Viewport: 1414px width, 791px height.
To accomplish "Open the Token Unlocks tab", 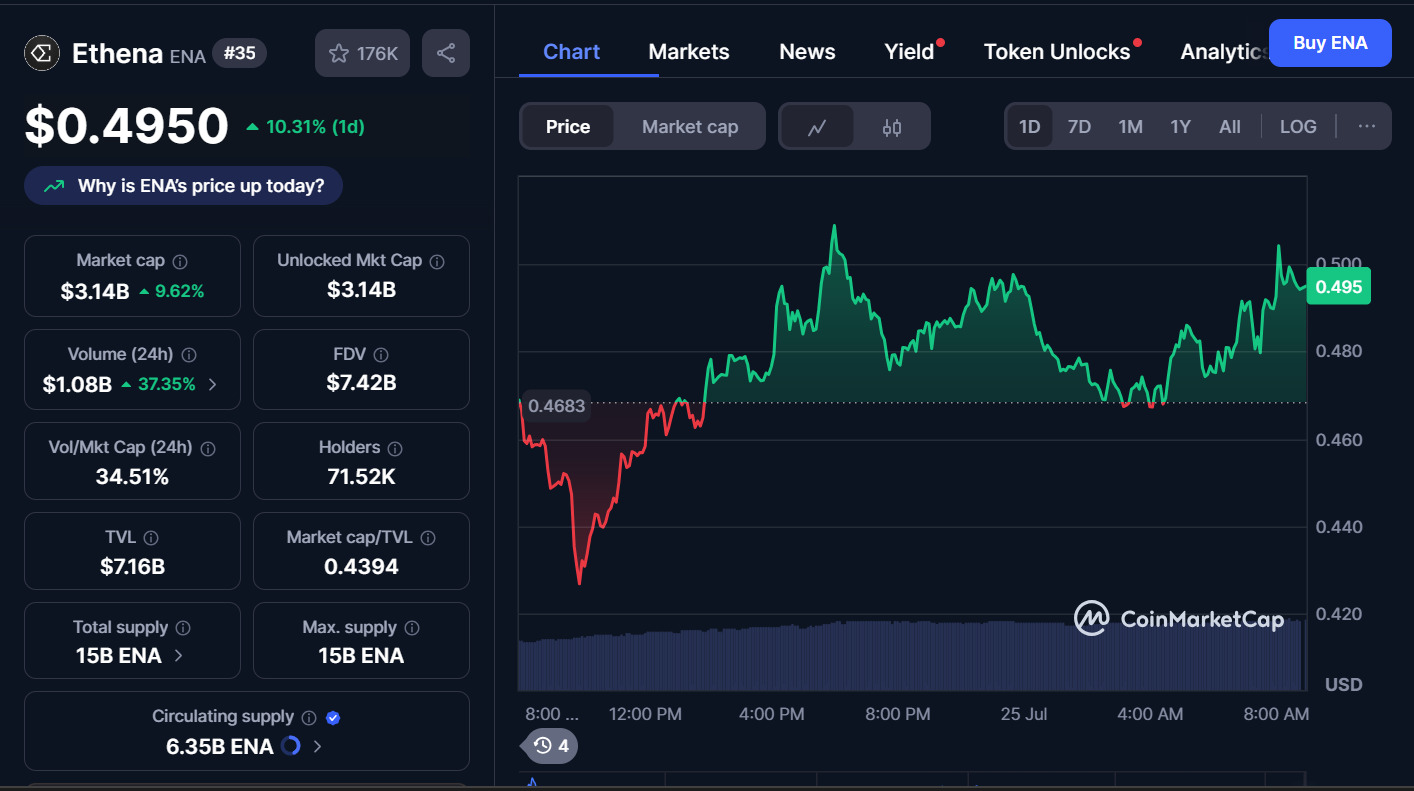I will [1057, 52].
